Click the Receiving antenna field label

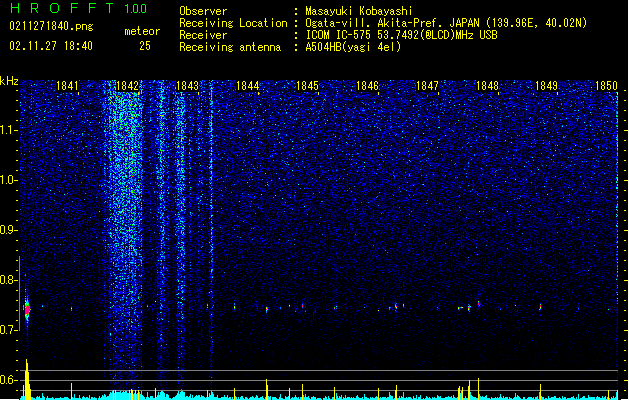click(x=230, y=47)
